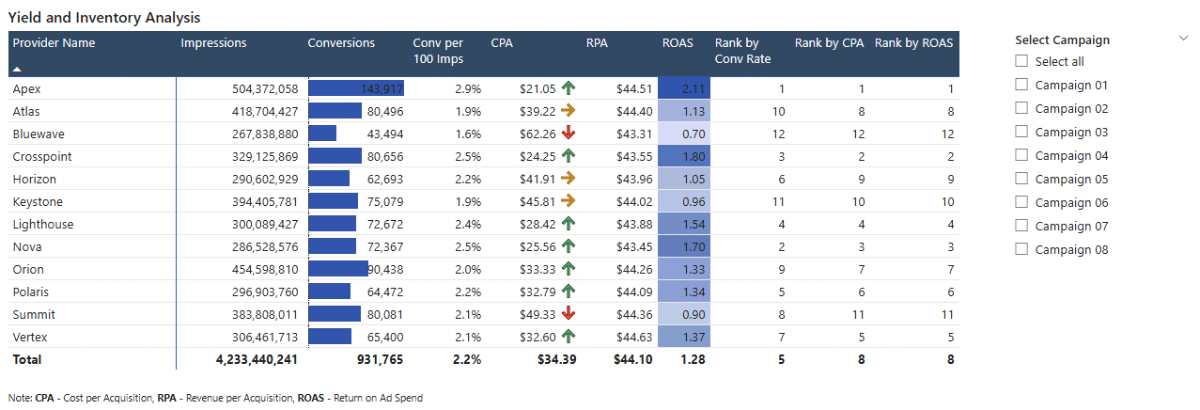This screenshot has height=410, width=1200.
Task: Click the orange arrow in Horizon row
Action: (x=569, y=179)
